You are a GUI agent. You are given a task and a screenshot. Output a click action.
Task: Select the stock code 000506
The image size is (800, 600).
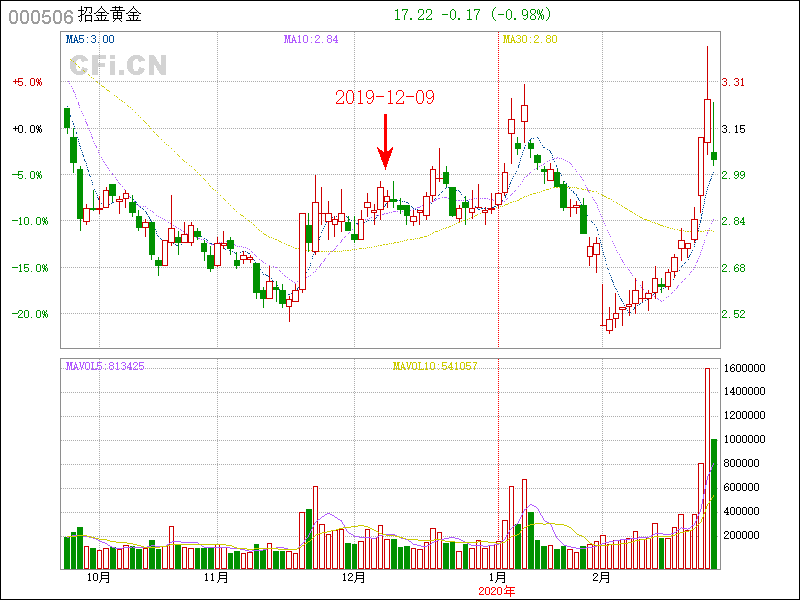pyautogui.click(x=40, y=16)
